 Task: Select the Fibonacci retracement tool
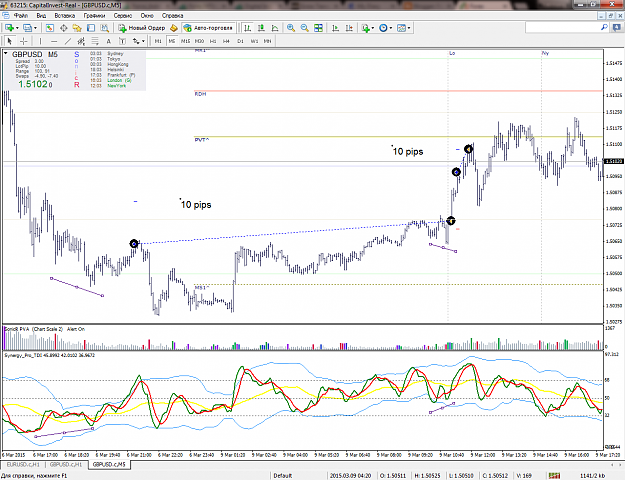pos(95,41)
